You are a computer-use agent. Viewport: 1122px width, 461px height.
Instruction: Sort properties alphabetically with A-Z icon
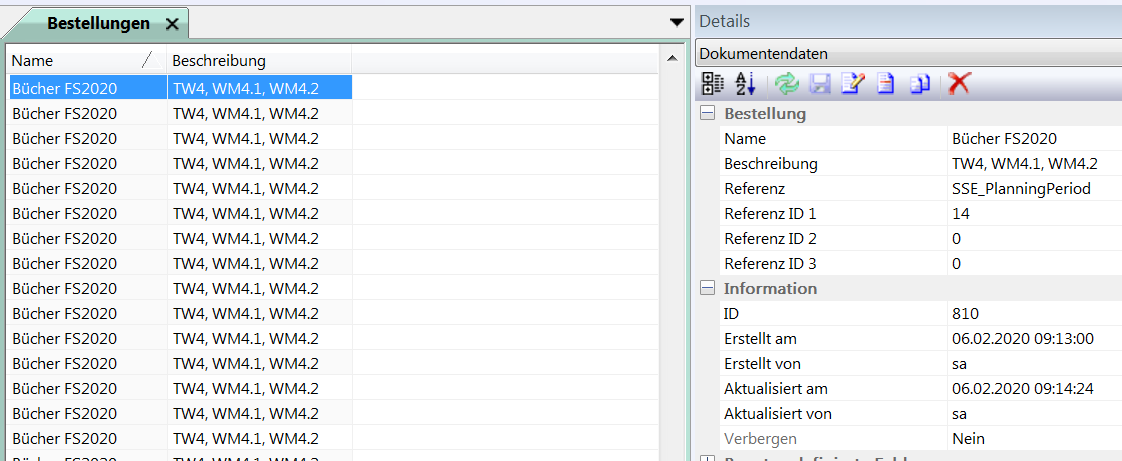[745, 84]
